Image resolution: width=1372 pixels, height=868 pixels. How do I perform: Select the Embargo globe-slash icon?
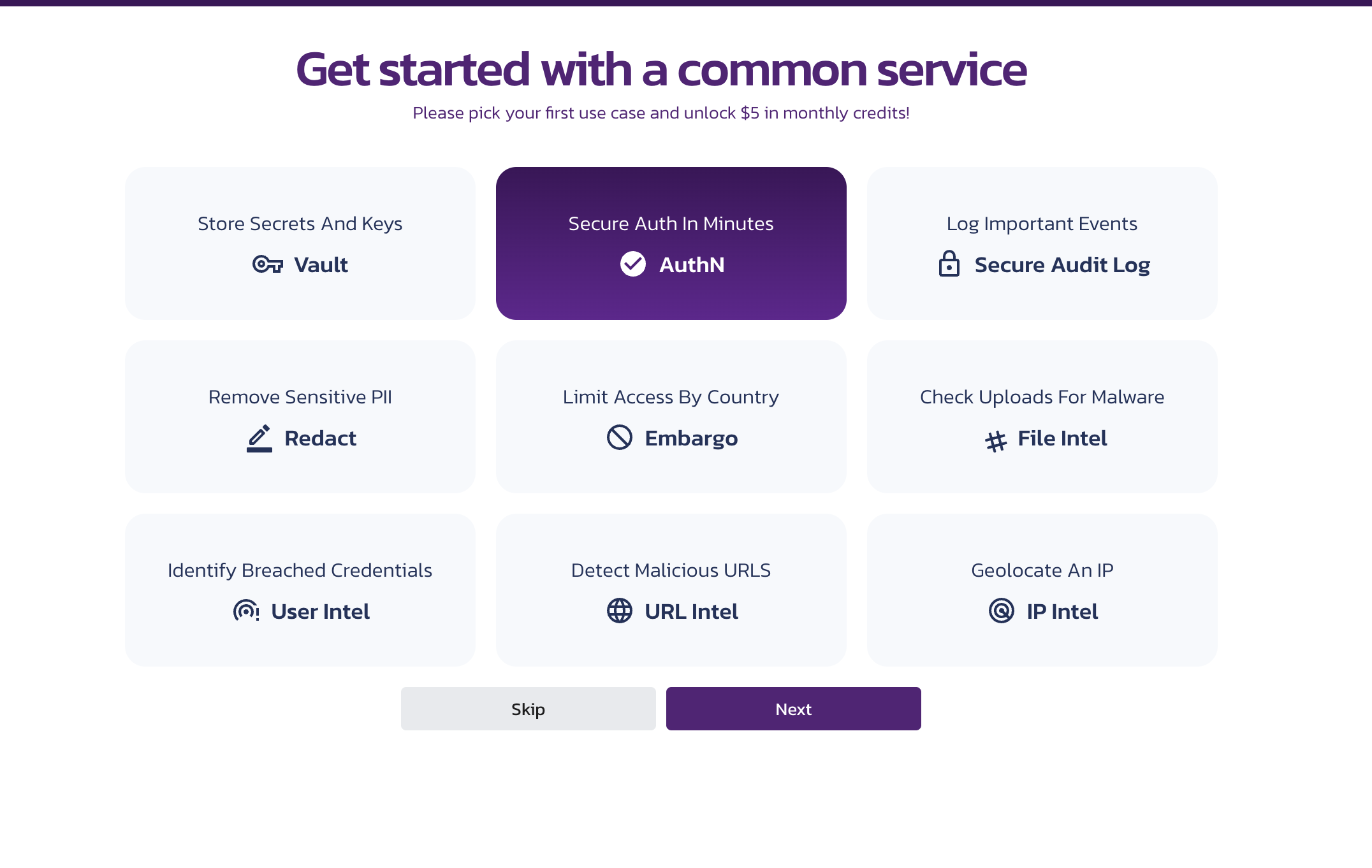point(620,437)
